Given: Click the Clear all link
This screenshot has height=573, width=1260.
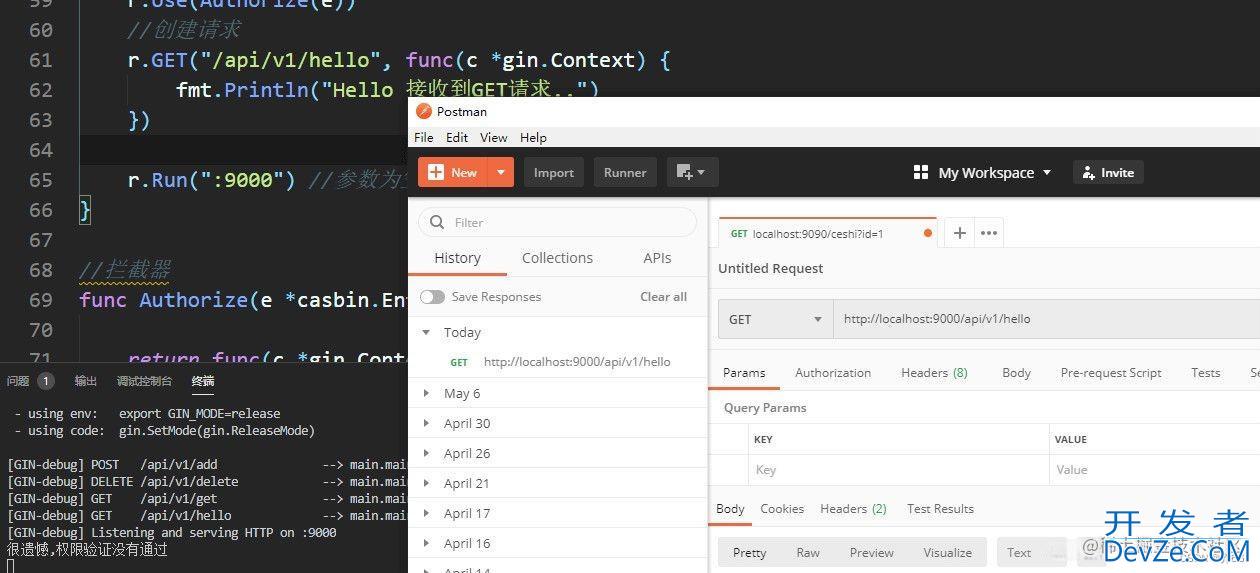Looking at the screenshot, I should pyautogui.click(x=663, y=297).
